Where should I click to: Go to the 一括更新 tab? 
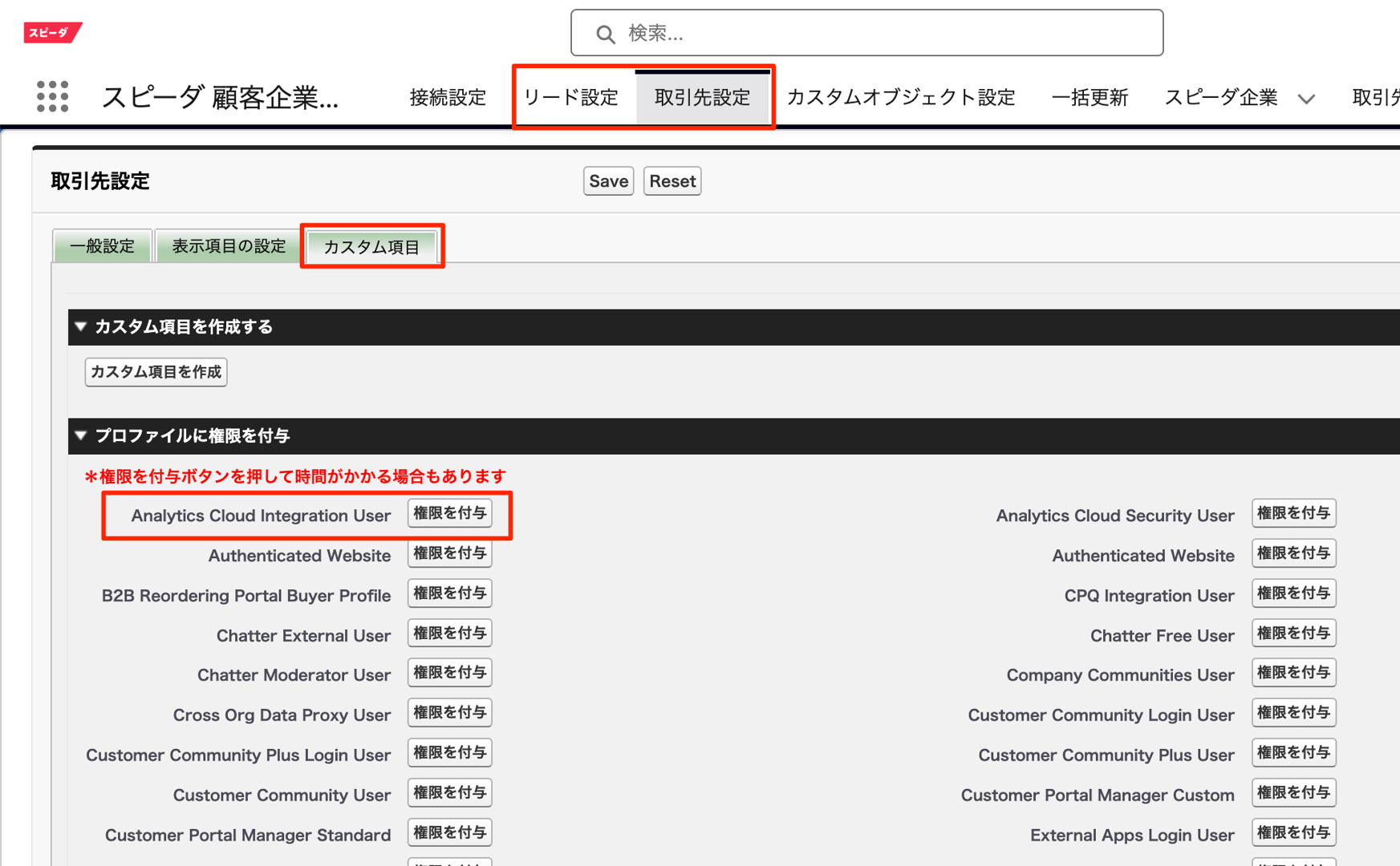pyautogui.click(x=1089, y=98)
